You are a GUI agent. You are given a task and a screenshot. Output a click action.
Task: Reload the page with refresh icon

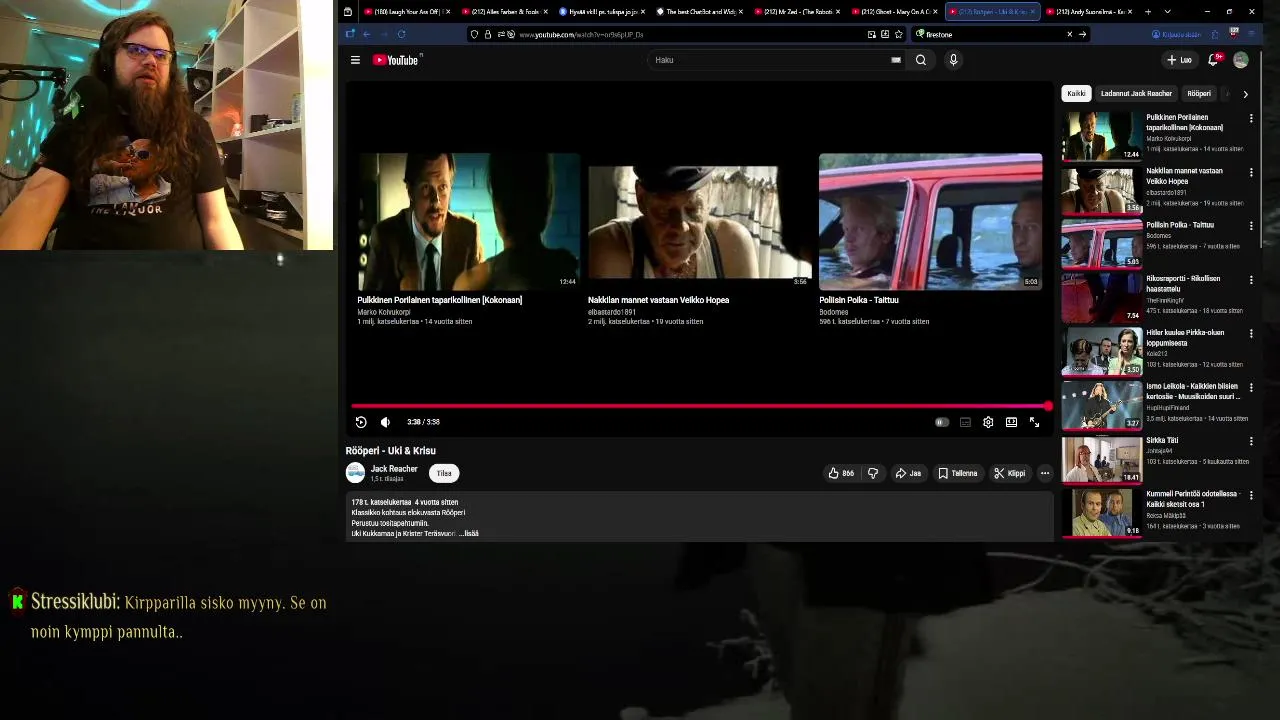[401, 34]
